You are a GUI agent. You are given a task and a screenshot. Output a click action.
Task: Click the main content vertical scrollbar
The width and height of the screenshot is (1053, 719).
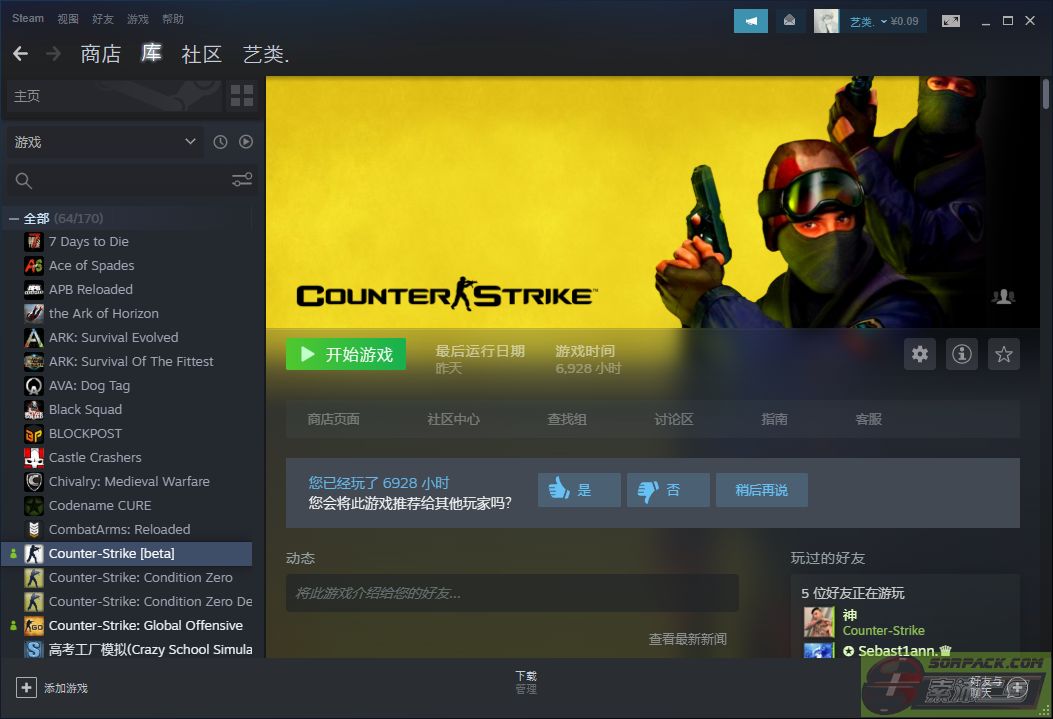(x=1046, y=94)
